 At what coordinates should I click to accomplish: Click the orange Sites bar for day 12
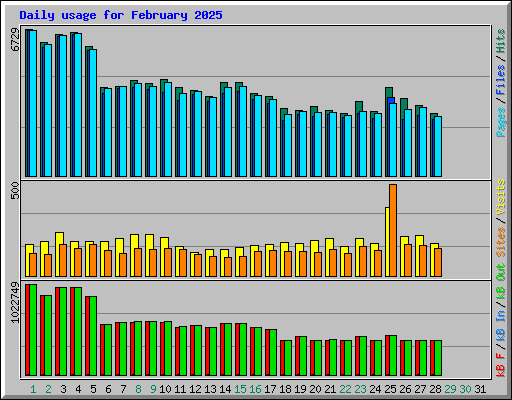pos(198,266)
